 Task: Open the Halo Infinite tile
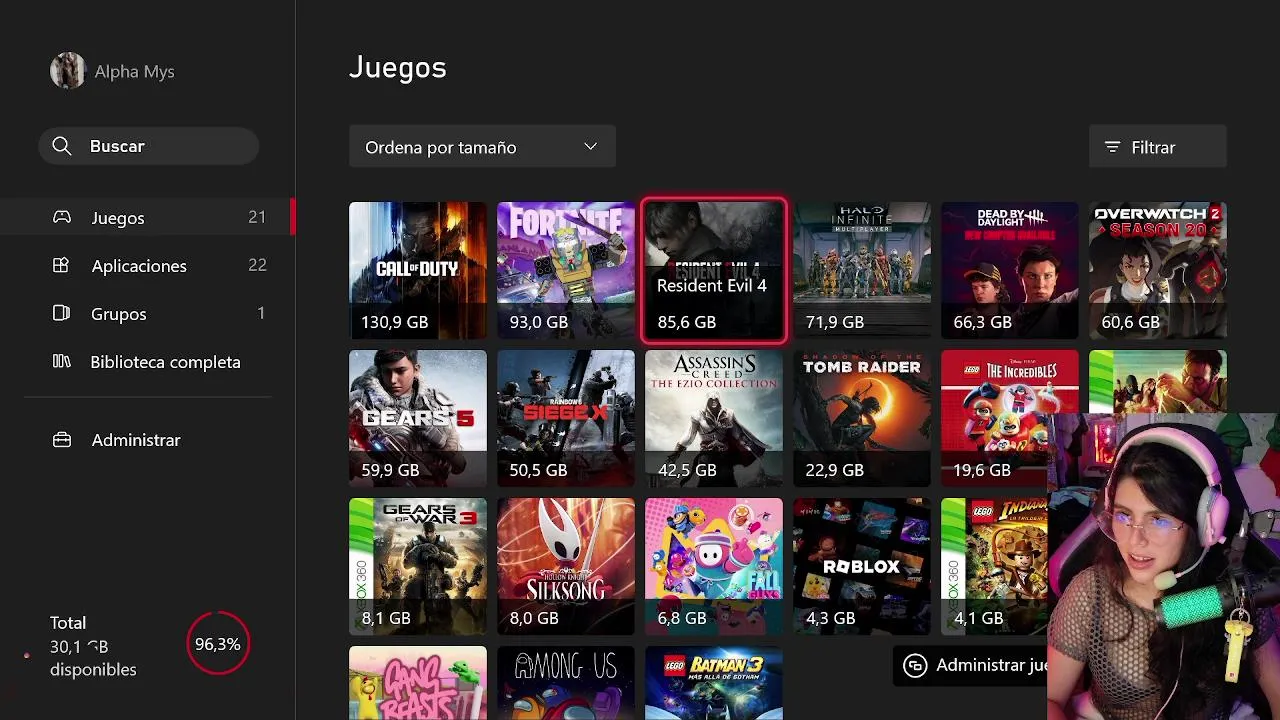tap(862, 270)
